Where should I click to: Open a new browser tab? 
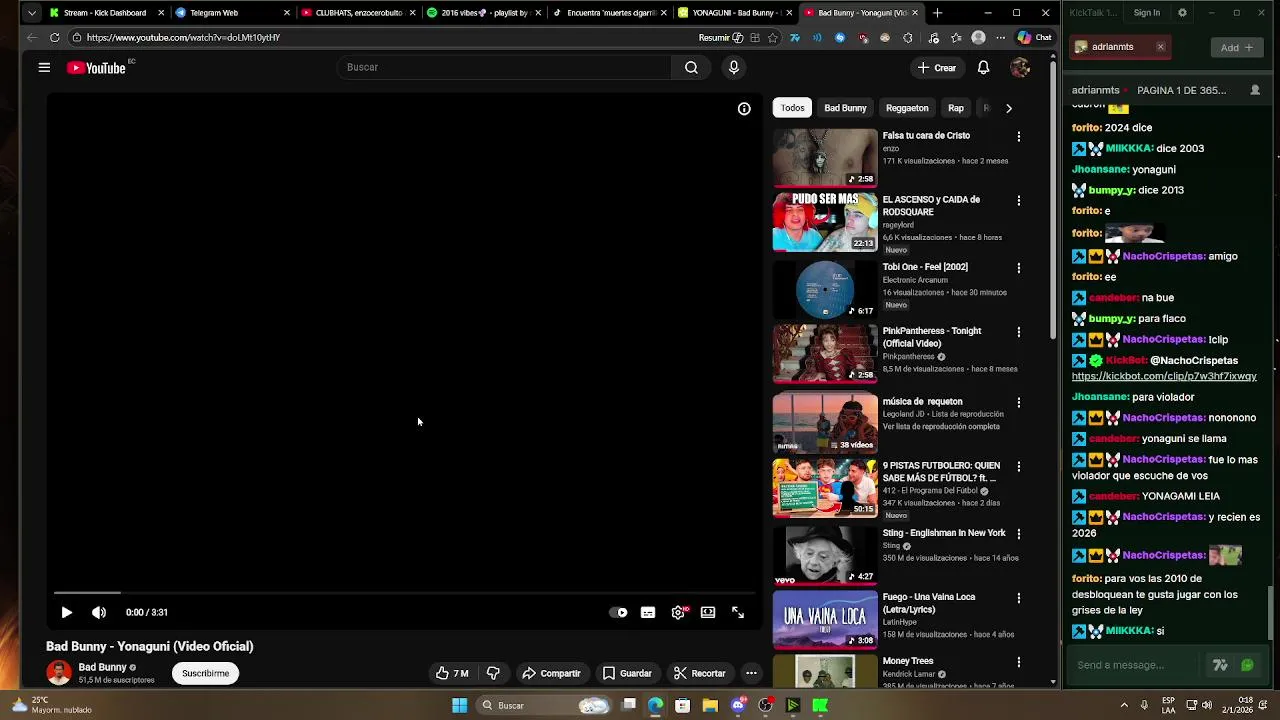point(937,13)
